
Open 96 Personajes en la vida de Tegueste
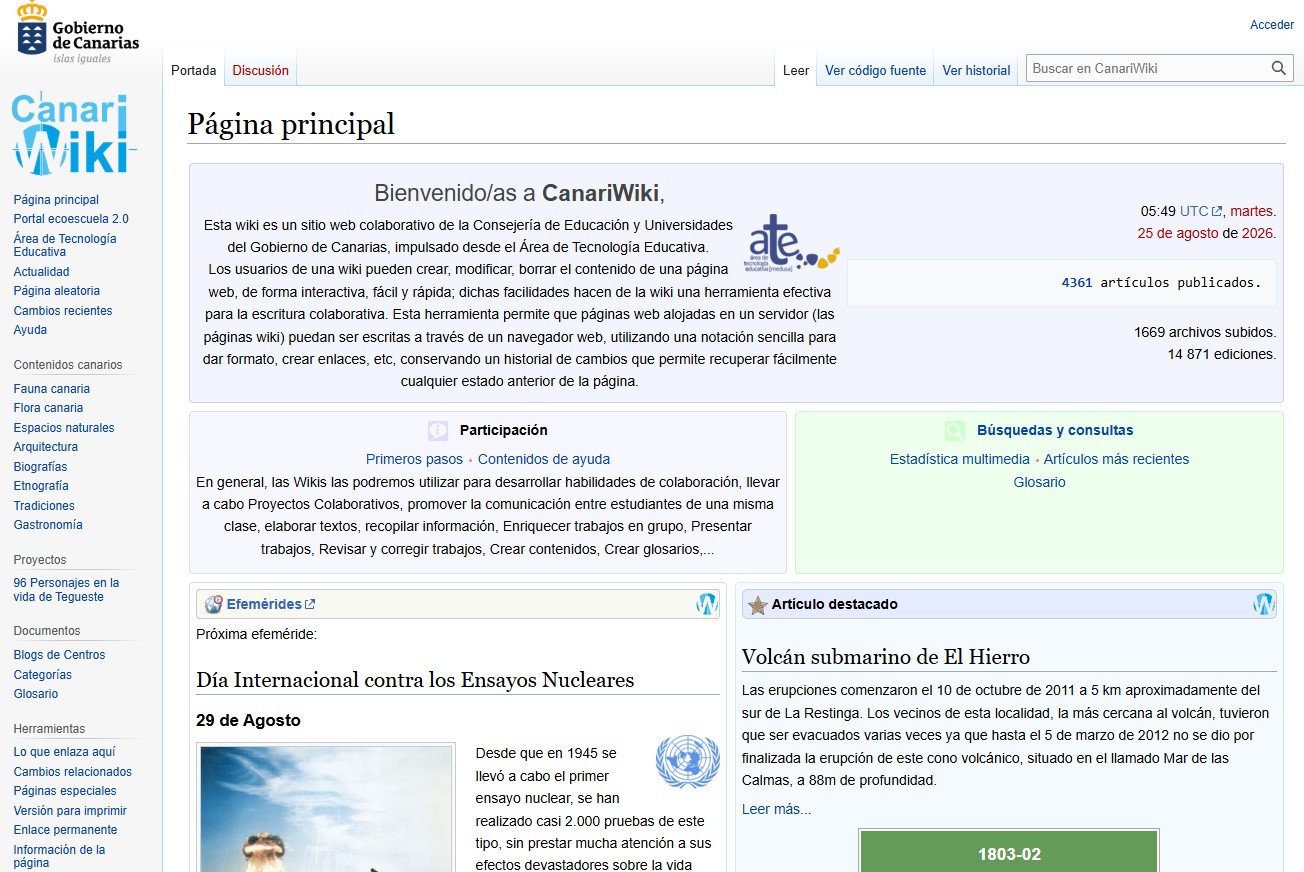66,590
